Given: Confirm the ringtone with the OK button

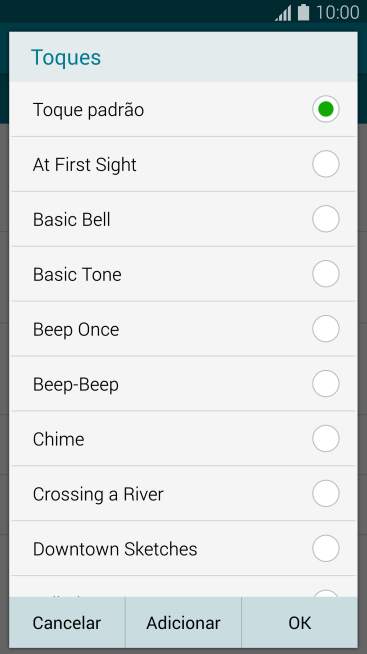Looking at the screenshot, I should 299,623.
